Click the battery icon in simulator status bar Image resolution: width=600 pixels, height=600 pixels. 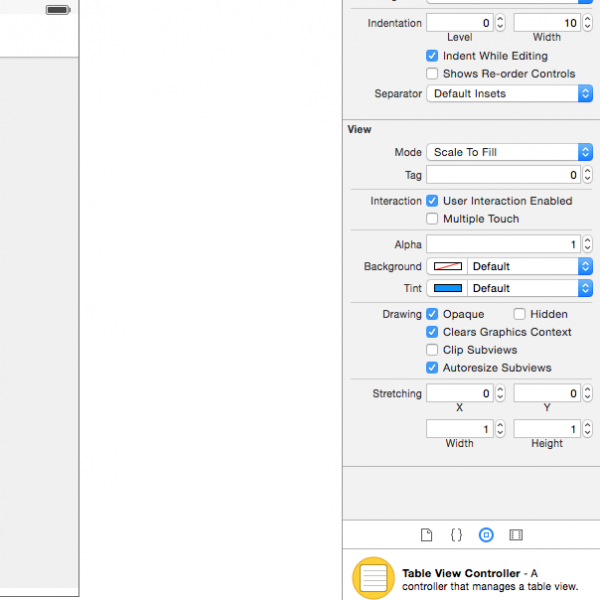click(x=58, y=10)
